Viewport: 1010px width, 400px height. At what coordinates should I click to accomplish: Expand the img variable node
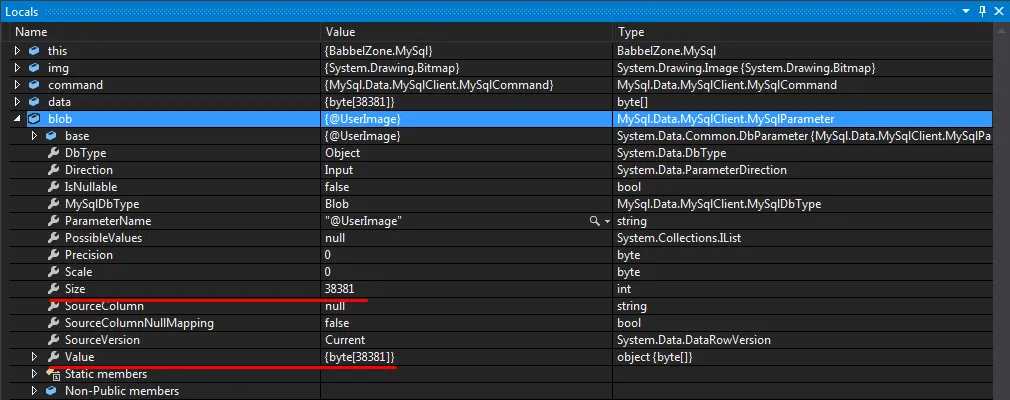click(17, 68)
